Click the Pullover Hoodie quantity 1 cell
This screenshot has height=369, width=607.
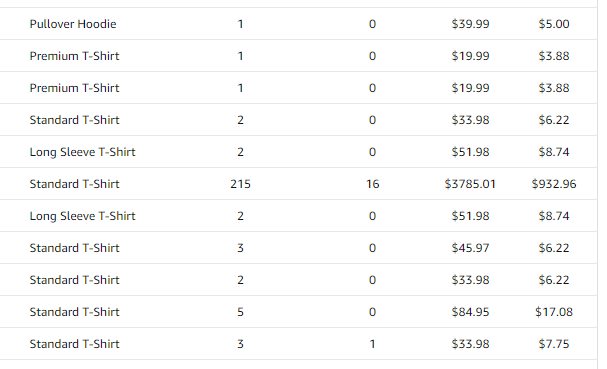pyautogui.click(x=240, y=24)
